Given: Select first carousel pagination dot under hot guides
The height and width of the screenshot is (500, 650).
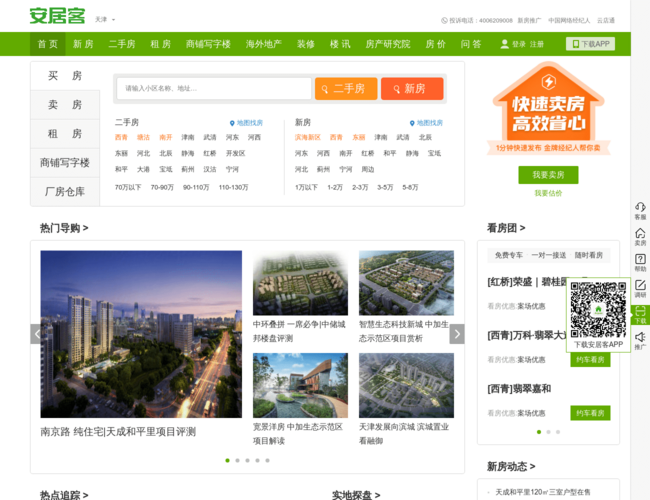Looking at the screenshot, I should click(227, 460).
